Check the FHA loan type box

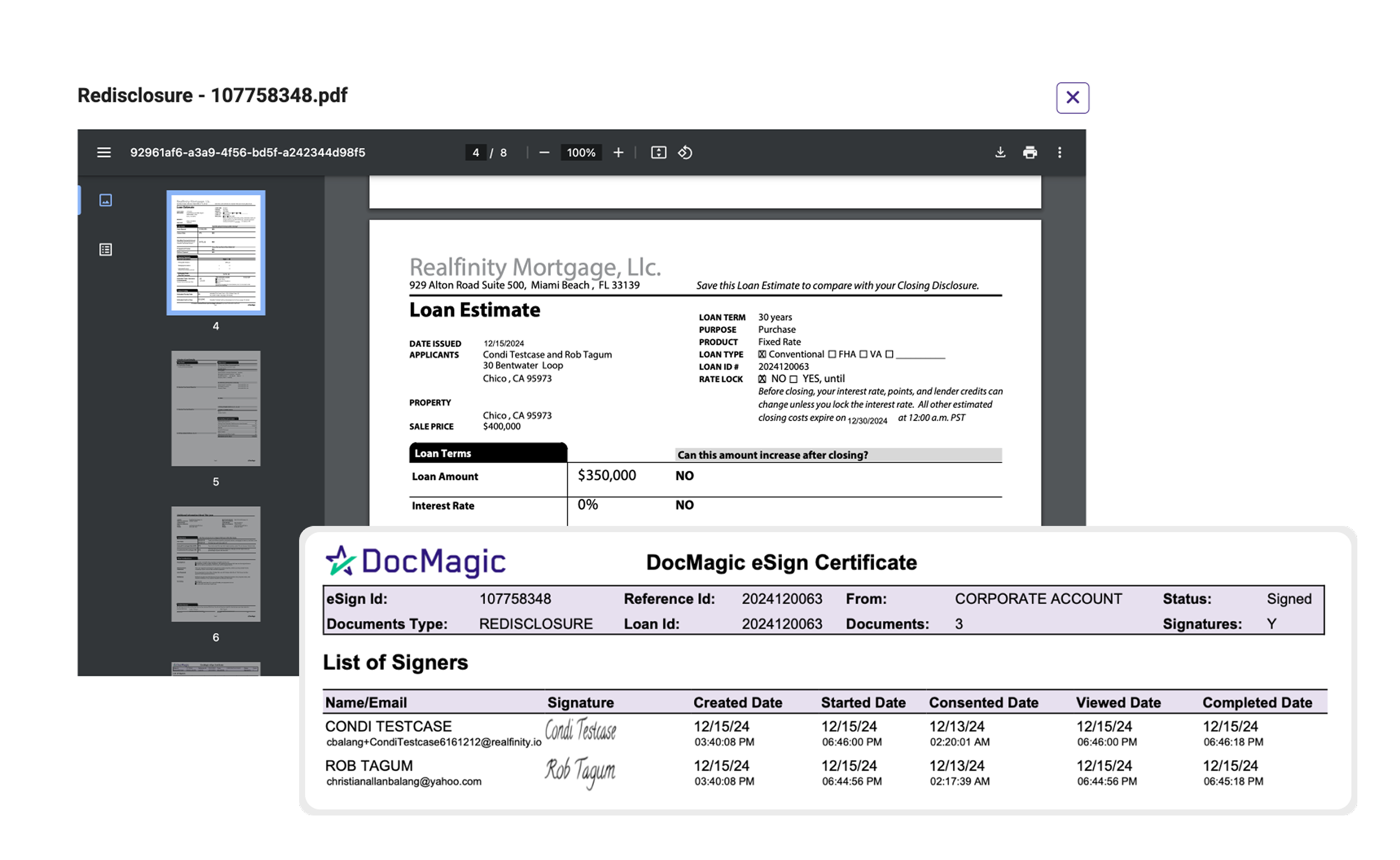832,354
